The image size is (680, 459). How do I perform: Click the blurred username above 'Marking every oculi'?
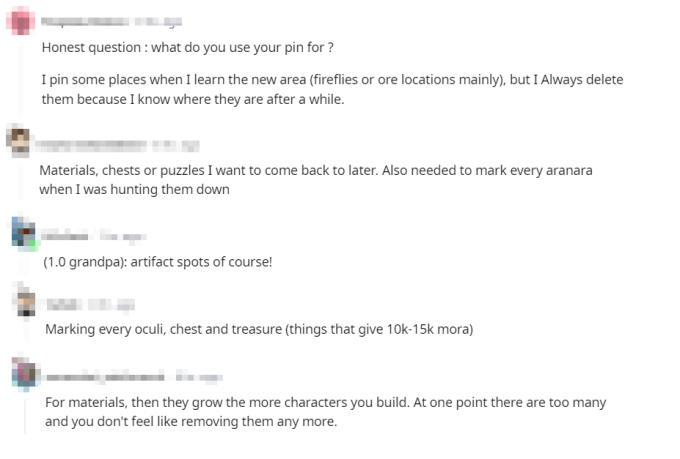point(66,302)
